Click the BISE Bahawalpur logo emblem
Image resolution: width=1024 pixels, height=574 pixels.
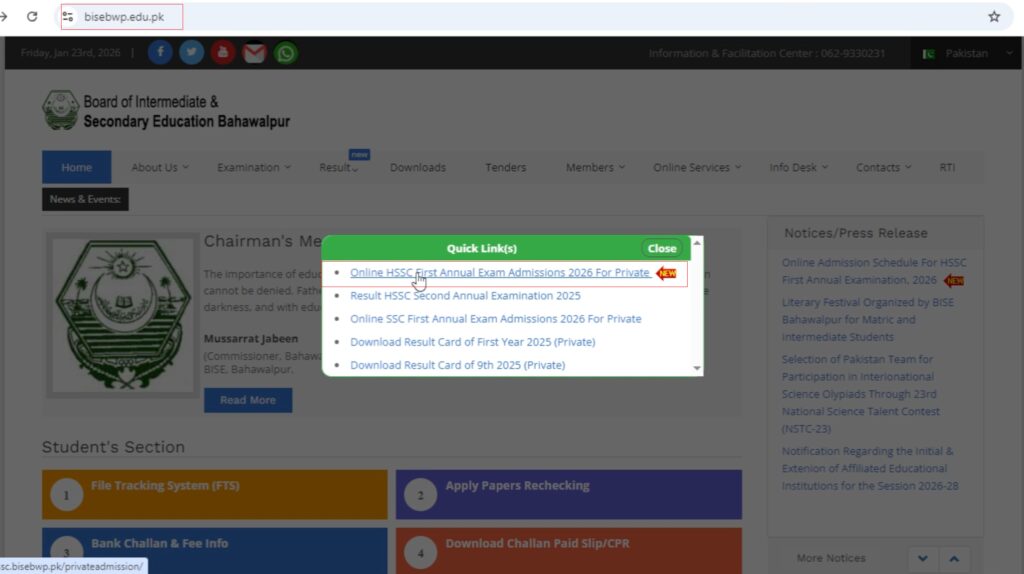pyautogui.click(x=60, y=110)
